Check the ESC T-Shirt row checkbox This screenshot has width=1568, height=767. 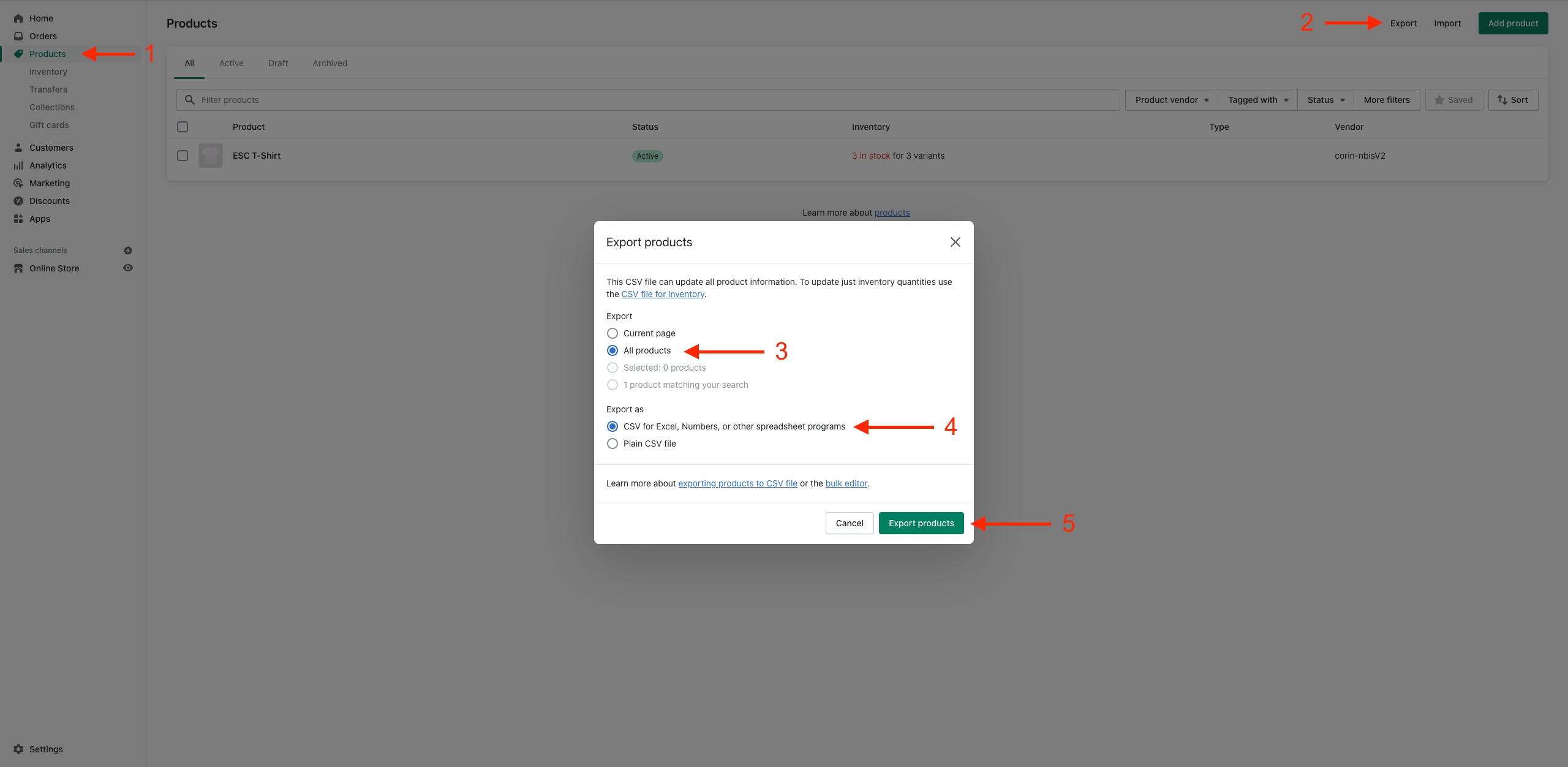[182, 155]
